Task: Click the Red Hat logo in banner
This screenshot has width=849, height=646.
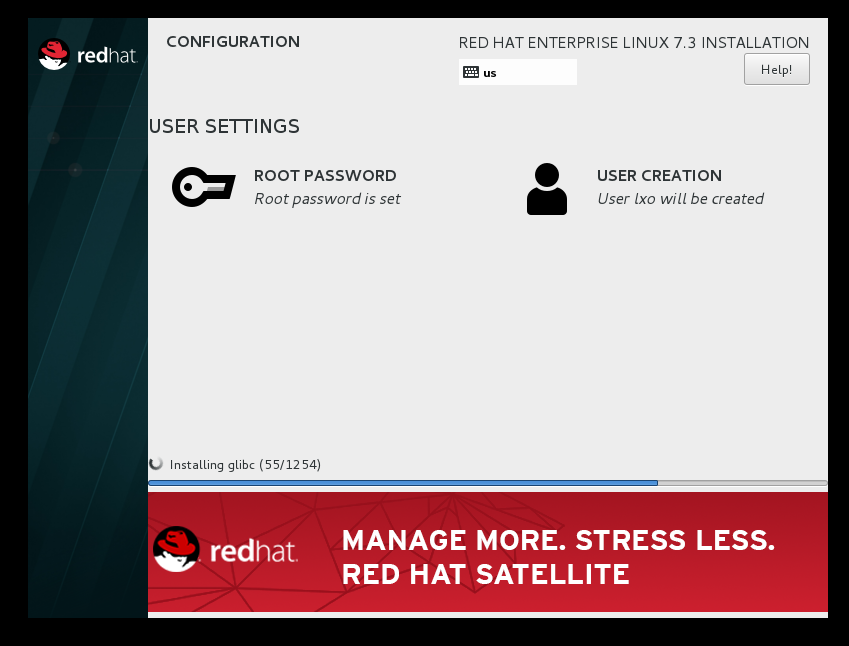Action: (225, 550)
